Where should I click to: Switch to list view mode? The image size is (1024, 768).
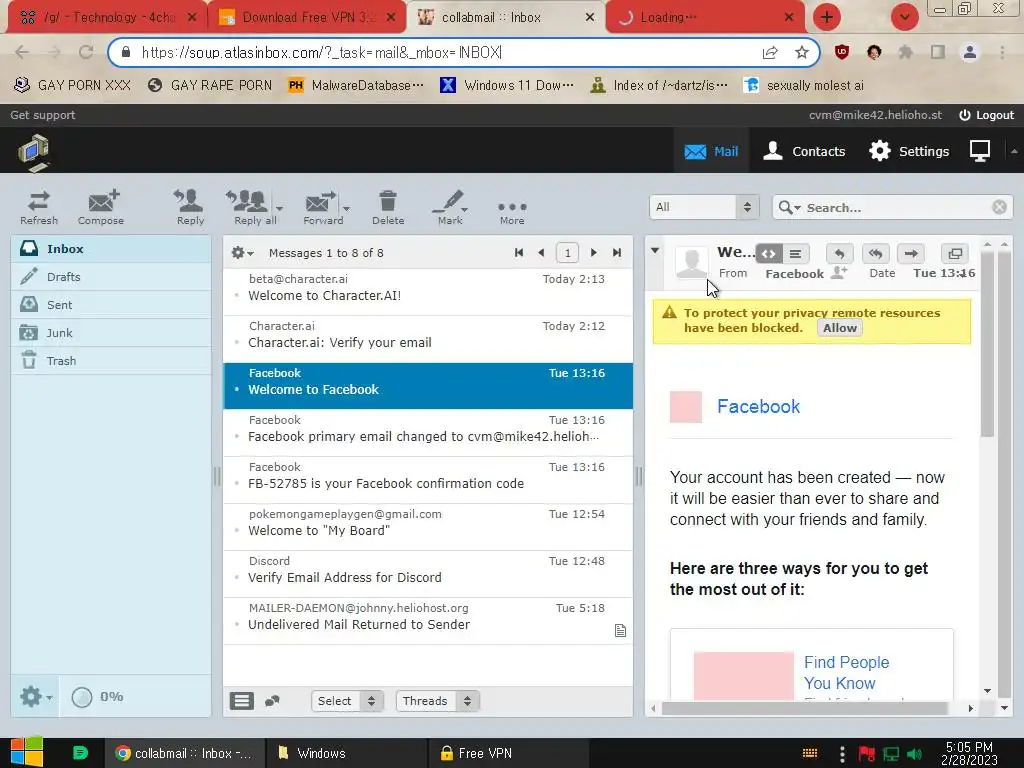click(242, 701)
